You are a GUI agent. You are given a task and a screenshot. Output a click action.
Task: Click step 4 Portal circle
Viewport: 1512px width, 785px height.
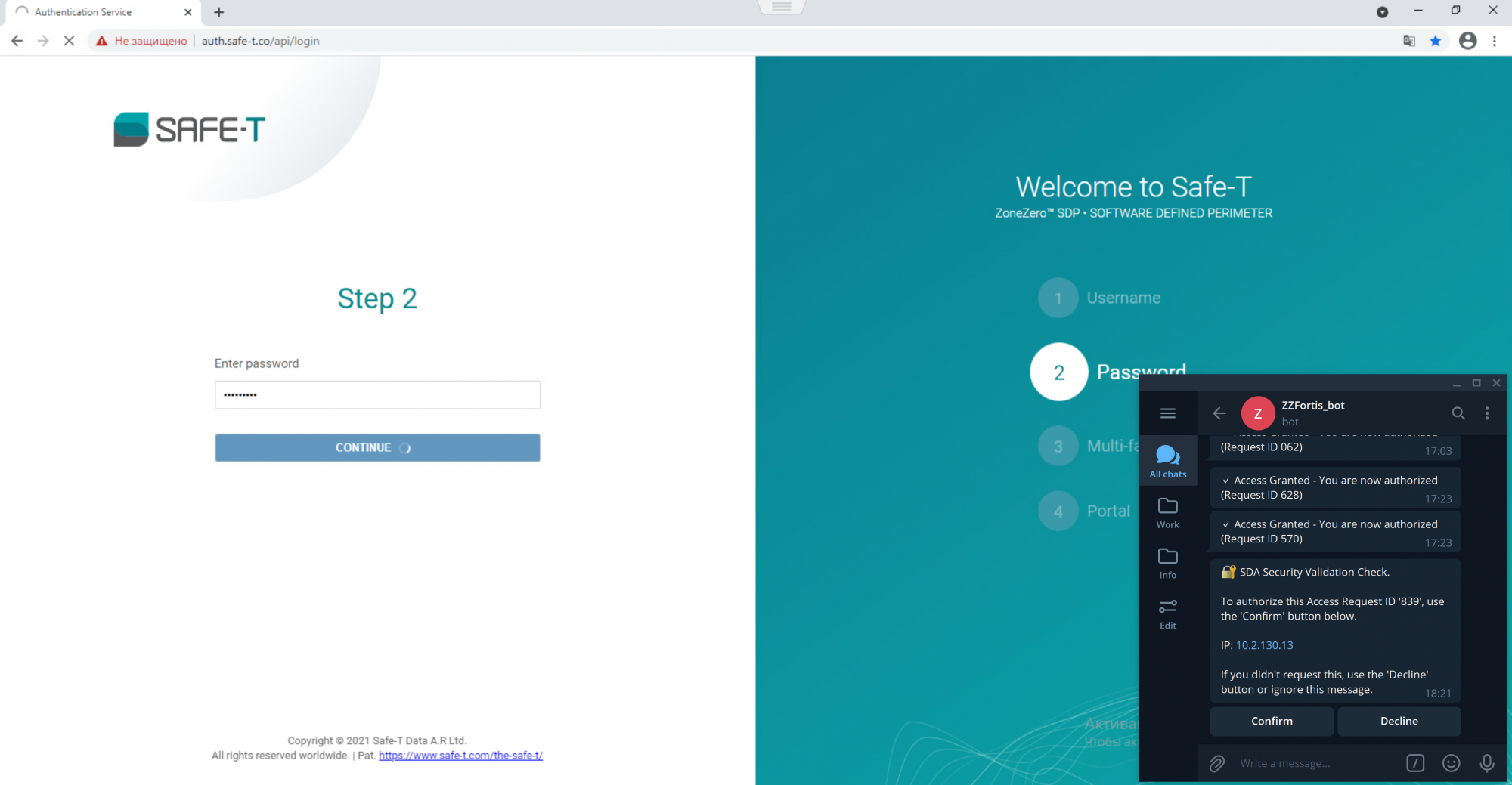(1058, 511)
